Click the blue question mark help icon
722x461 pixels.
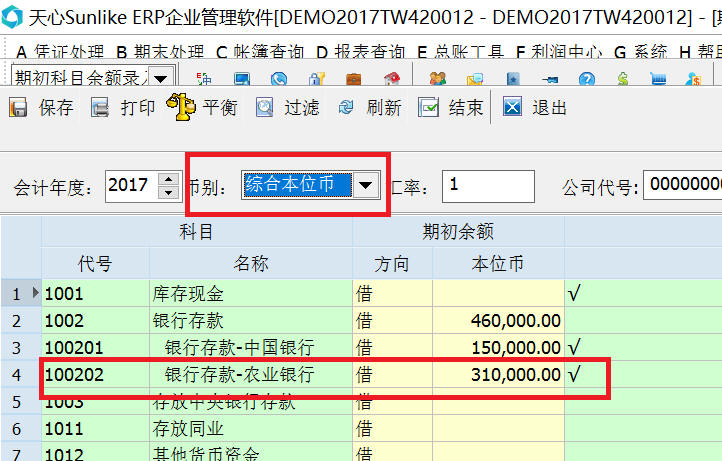(x=587, y=79)
